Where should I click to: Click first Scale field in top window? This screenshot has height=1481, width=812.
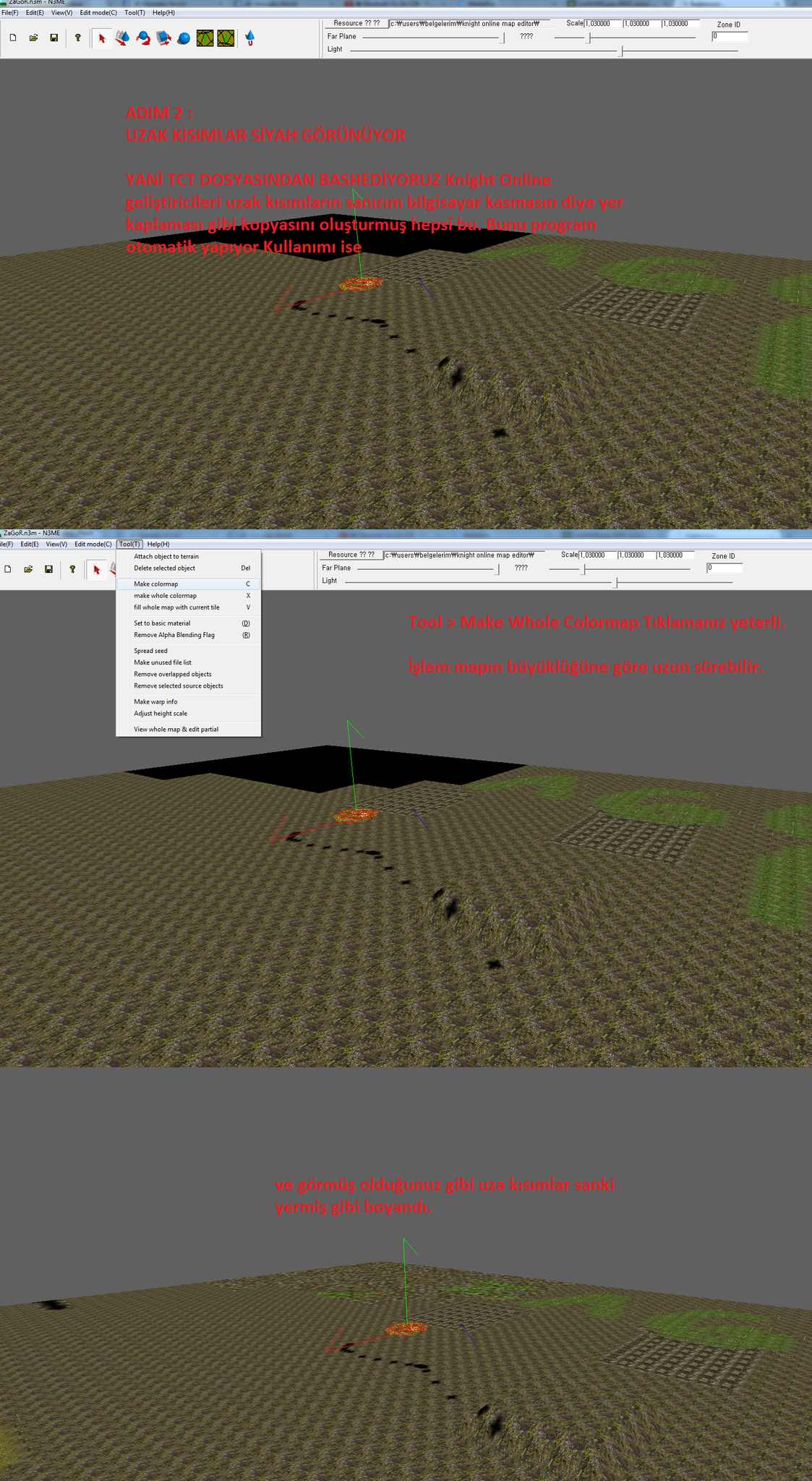coord(603,24)
